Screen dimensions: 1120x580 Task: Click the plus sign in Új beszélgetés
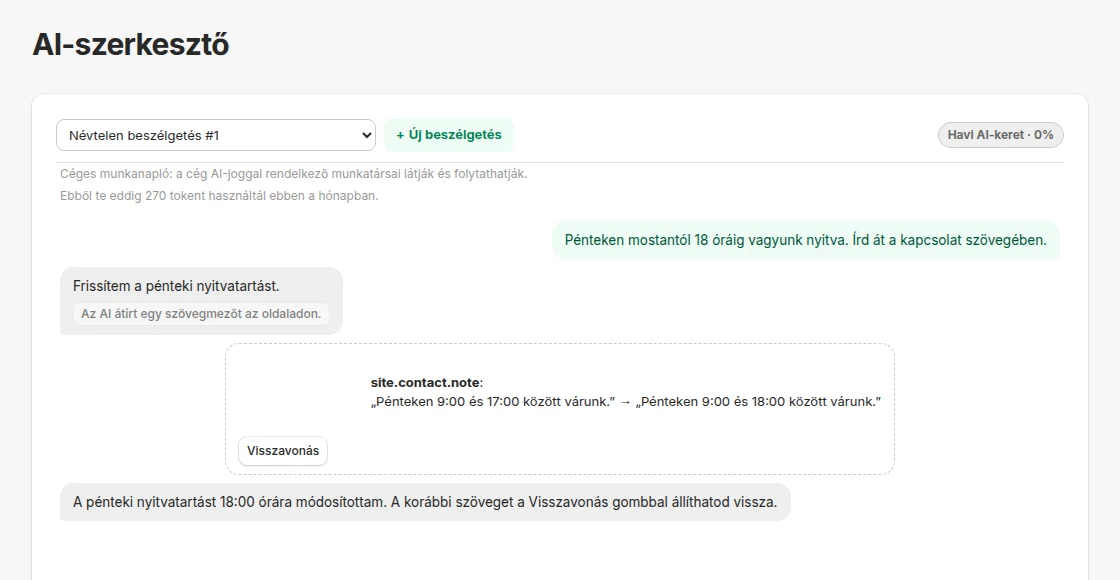(x=400, y=135)
